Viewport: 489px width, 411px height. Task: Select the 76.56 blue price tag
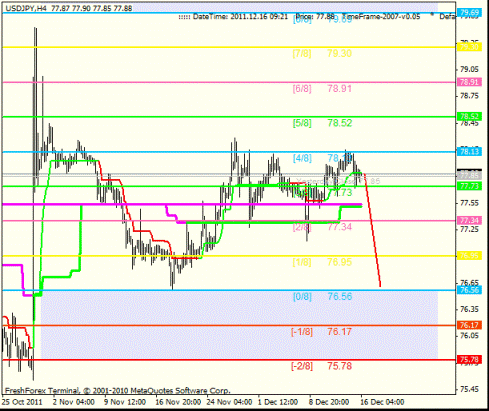tap(469, 290)
